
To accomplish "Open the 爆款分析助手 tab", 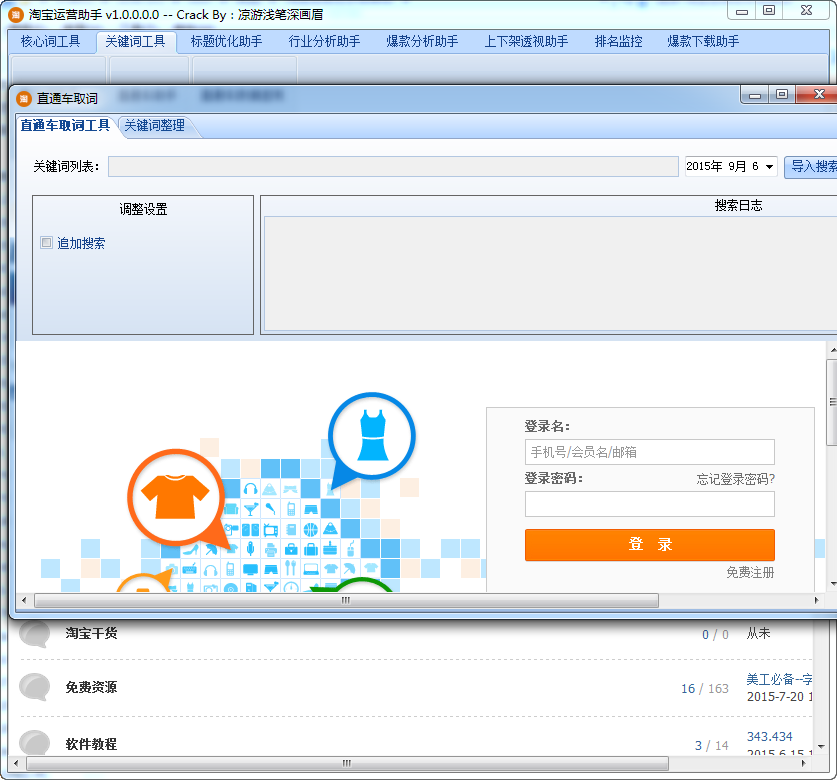I will pyautogui.click(x=422, y=41).
